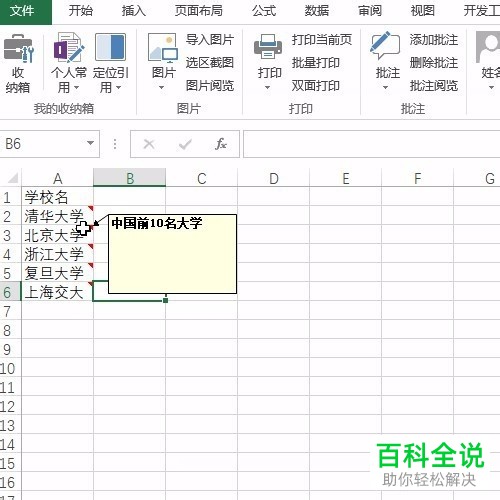This screenshot has height=500, width=500.
Task: Select row 10 header
Action: 11,368
